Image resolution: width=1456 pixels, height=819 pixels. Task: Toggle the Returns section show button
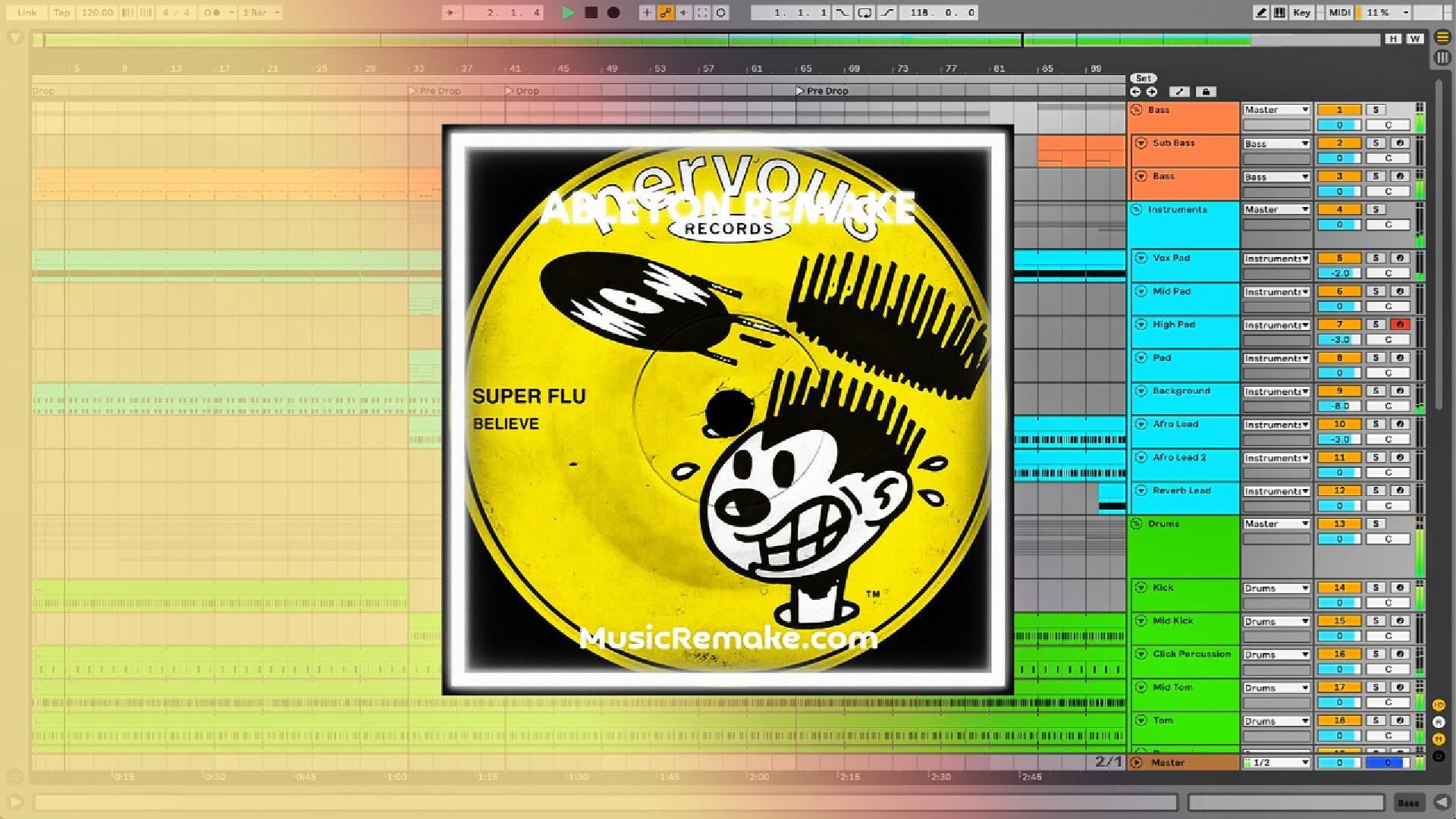(x=1439, y=722)
